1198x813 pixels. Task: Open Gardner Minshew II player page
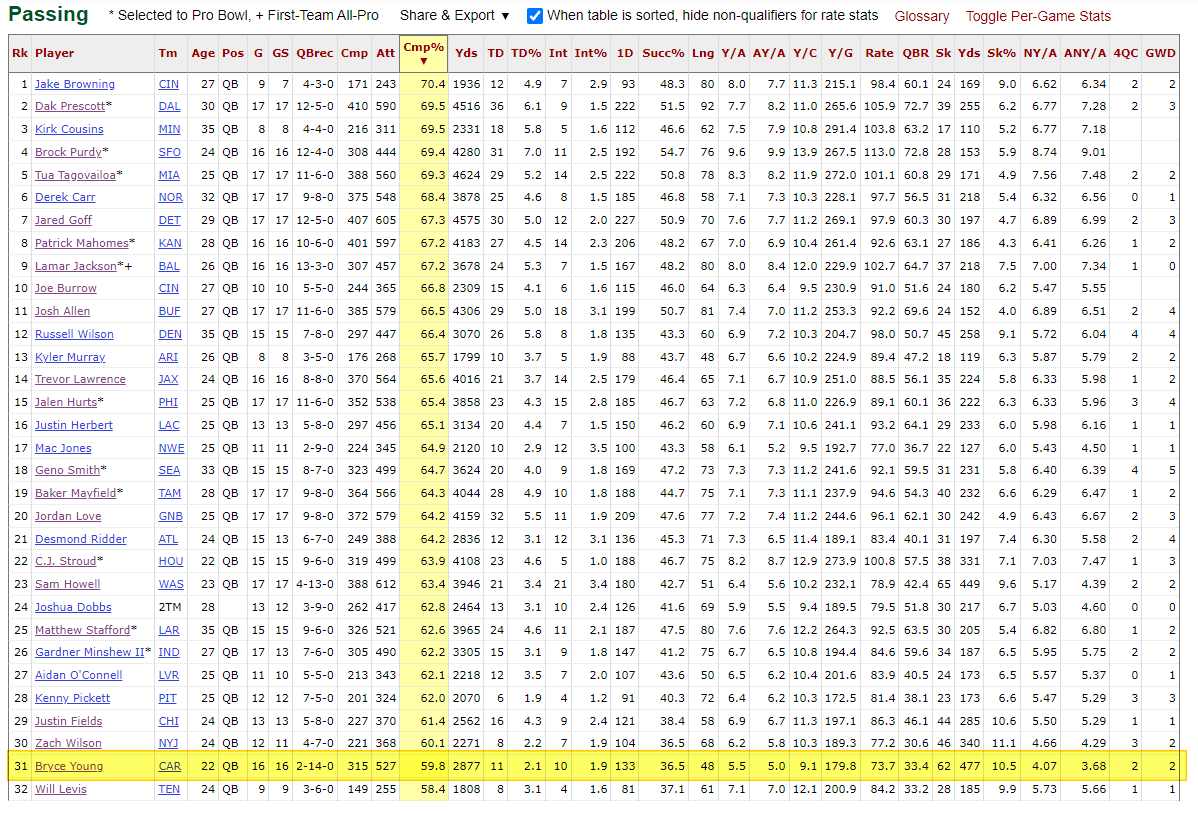[x=89, y=652]
